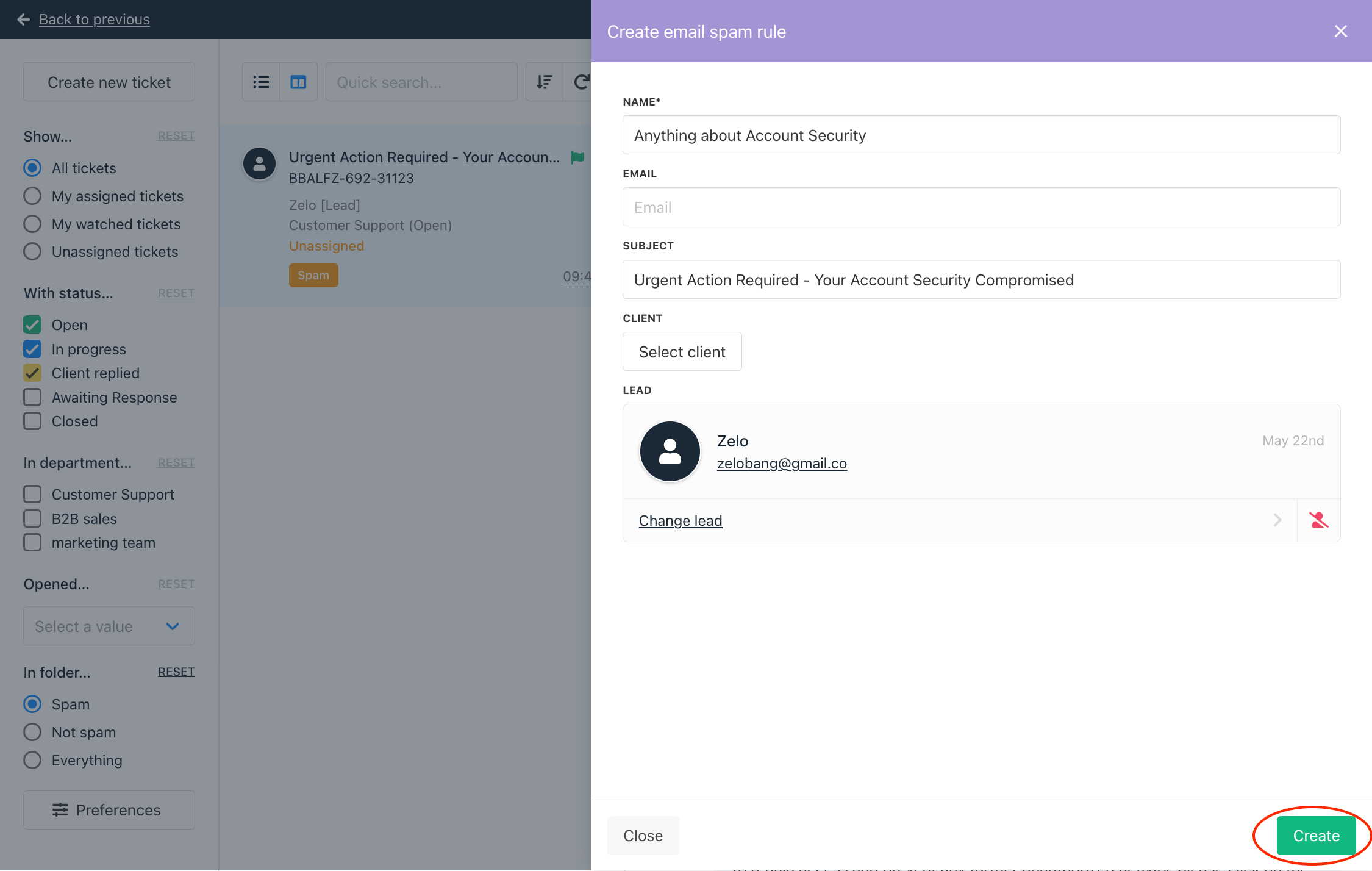Reset the In folder filter
This screenshot has width=1372, height=871.
click(176, 672)
